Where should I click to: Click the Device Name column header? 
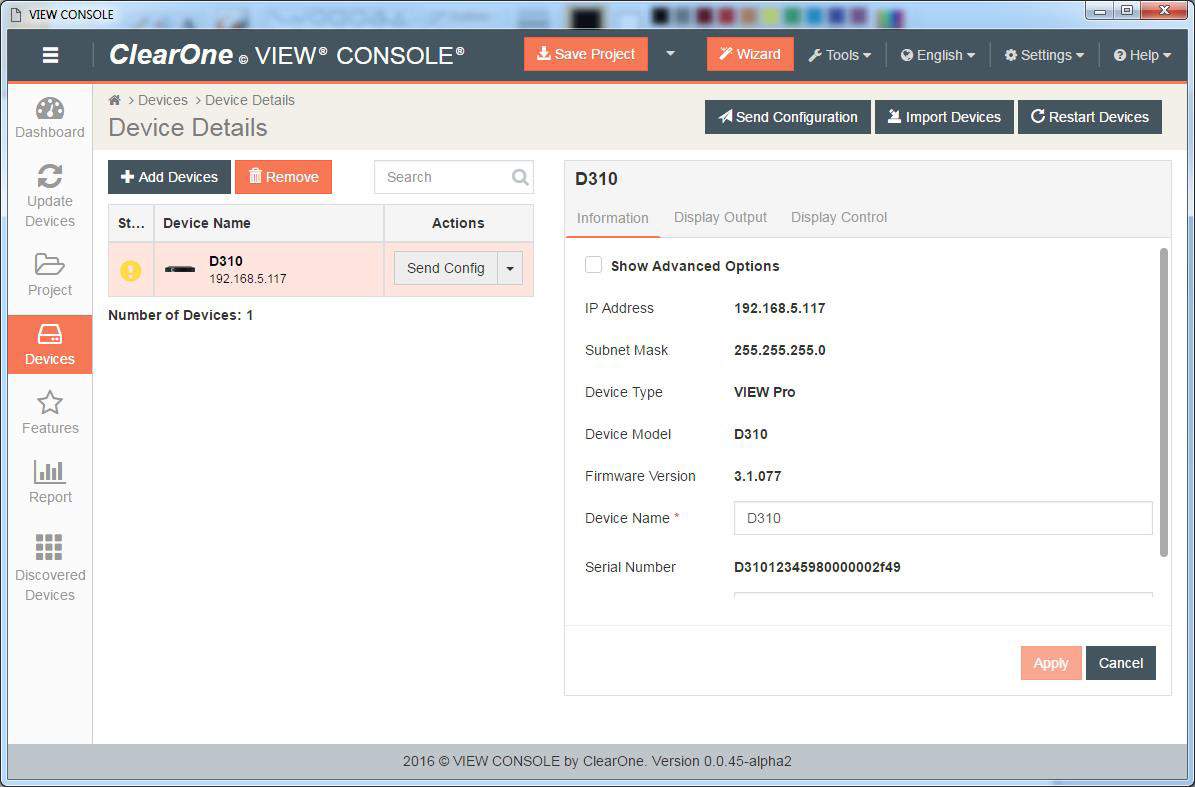(x=269, y=223)
